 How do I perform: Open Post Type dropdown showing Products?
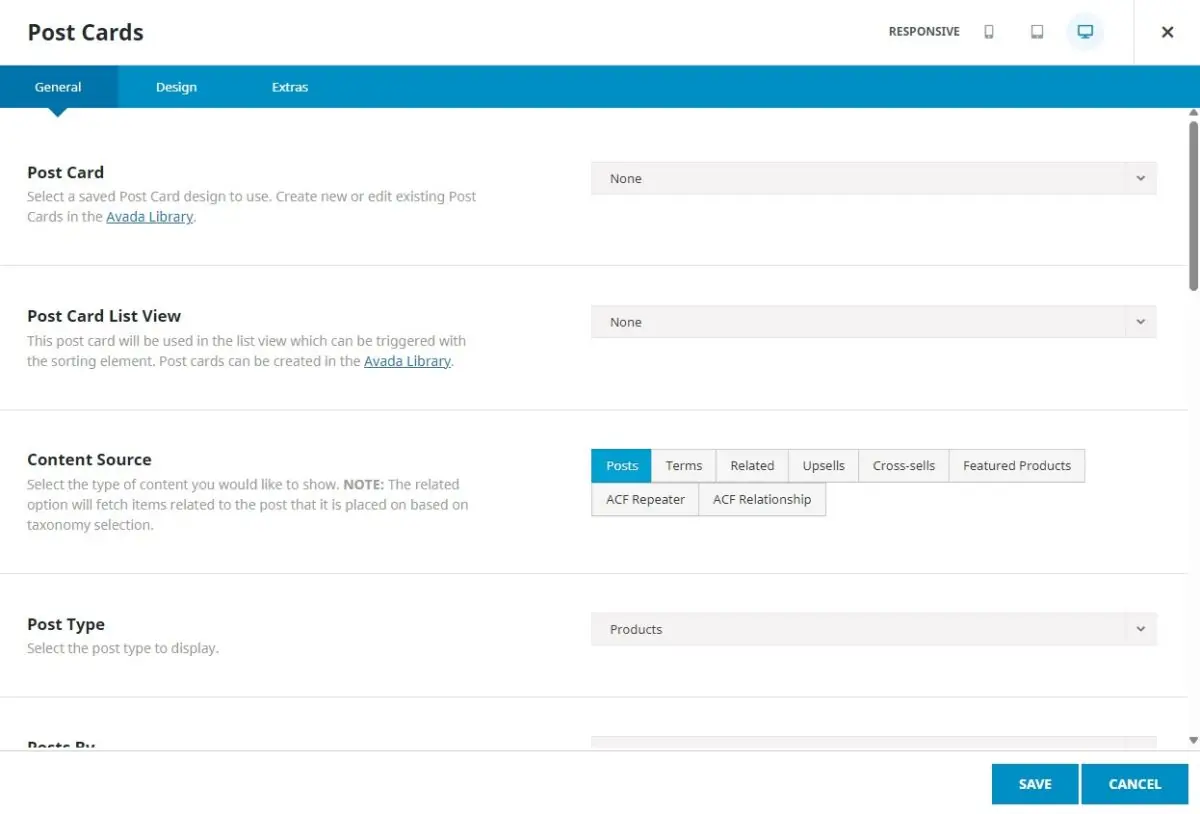coord(873,630)
